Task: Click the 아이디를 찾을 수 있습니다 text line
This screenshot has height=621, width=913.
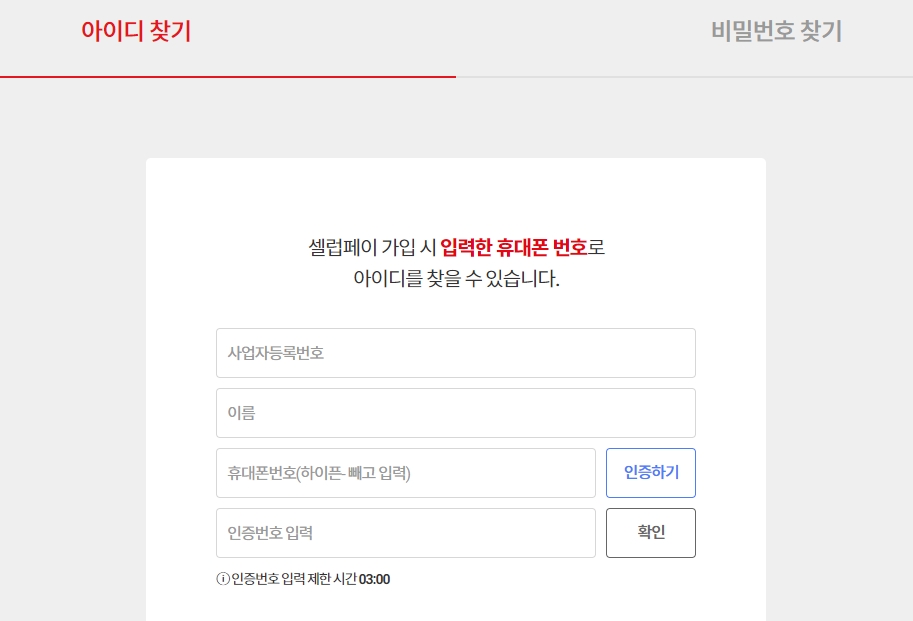Action: (x=456, y=278)
